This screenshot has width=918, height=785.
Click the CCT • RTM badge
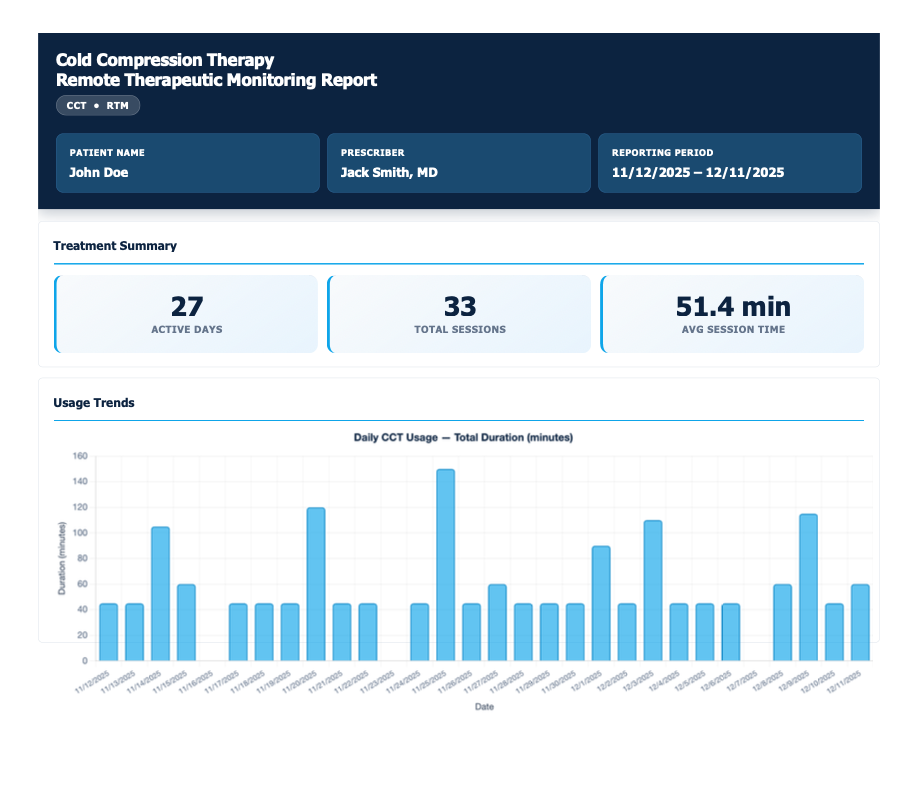coord(98,105)
